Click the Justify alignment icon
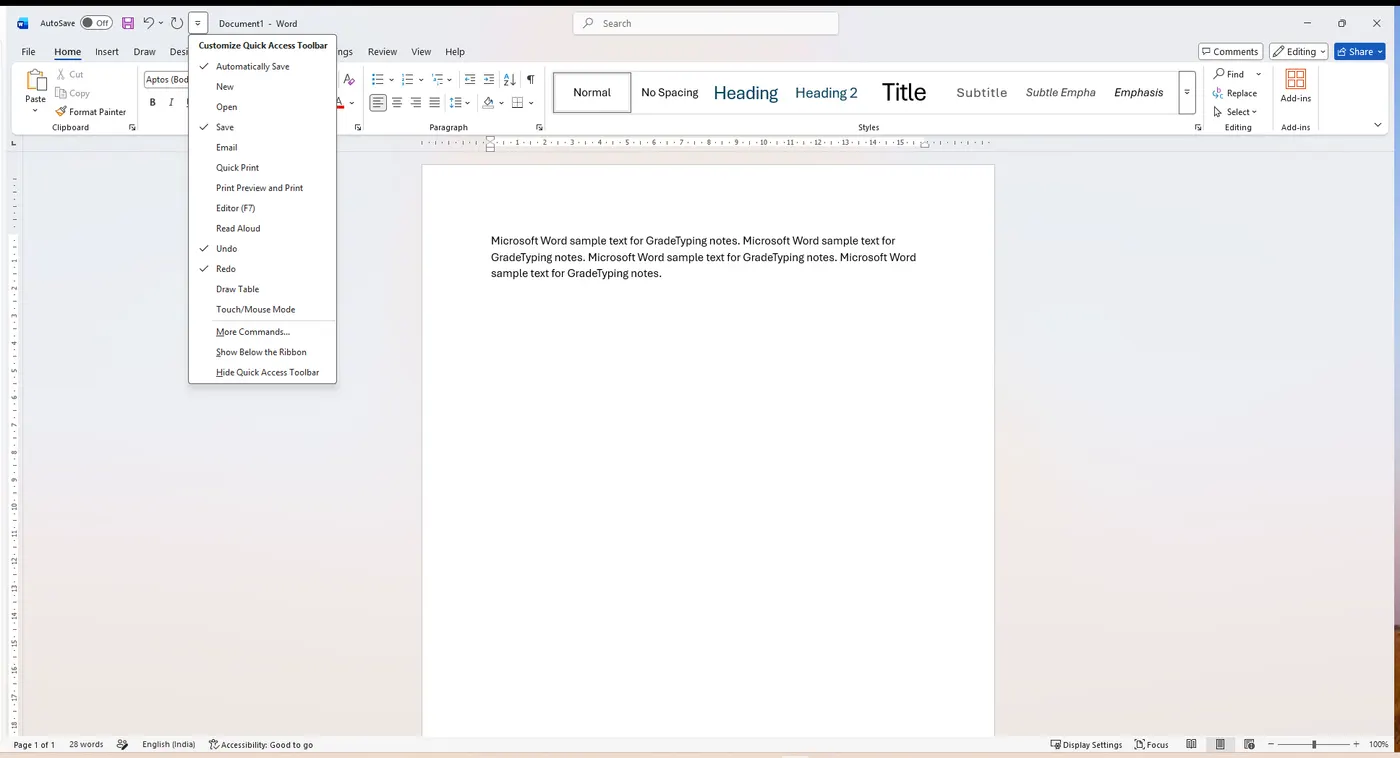 [x=434, y=102]
